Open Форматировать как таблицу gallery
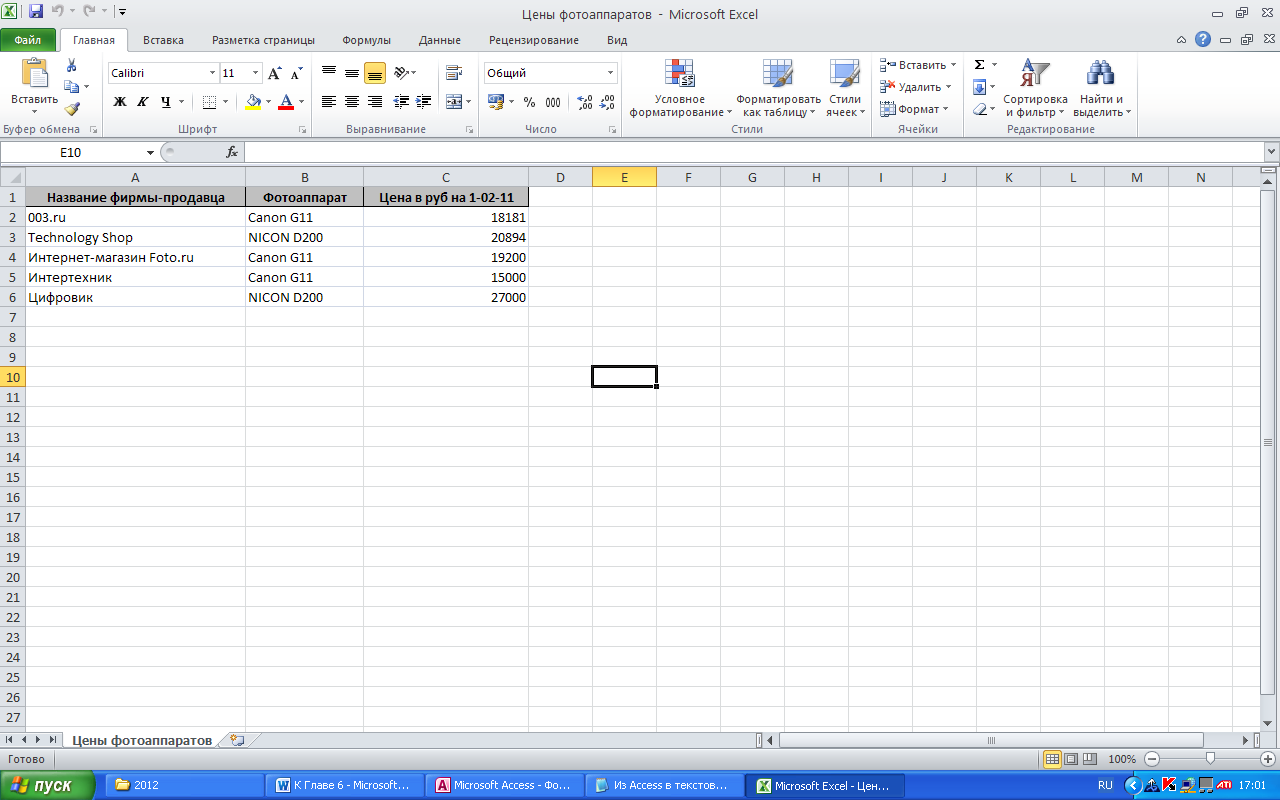This screenshot has width=1280, height=800. click(x=778, y=88)
